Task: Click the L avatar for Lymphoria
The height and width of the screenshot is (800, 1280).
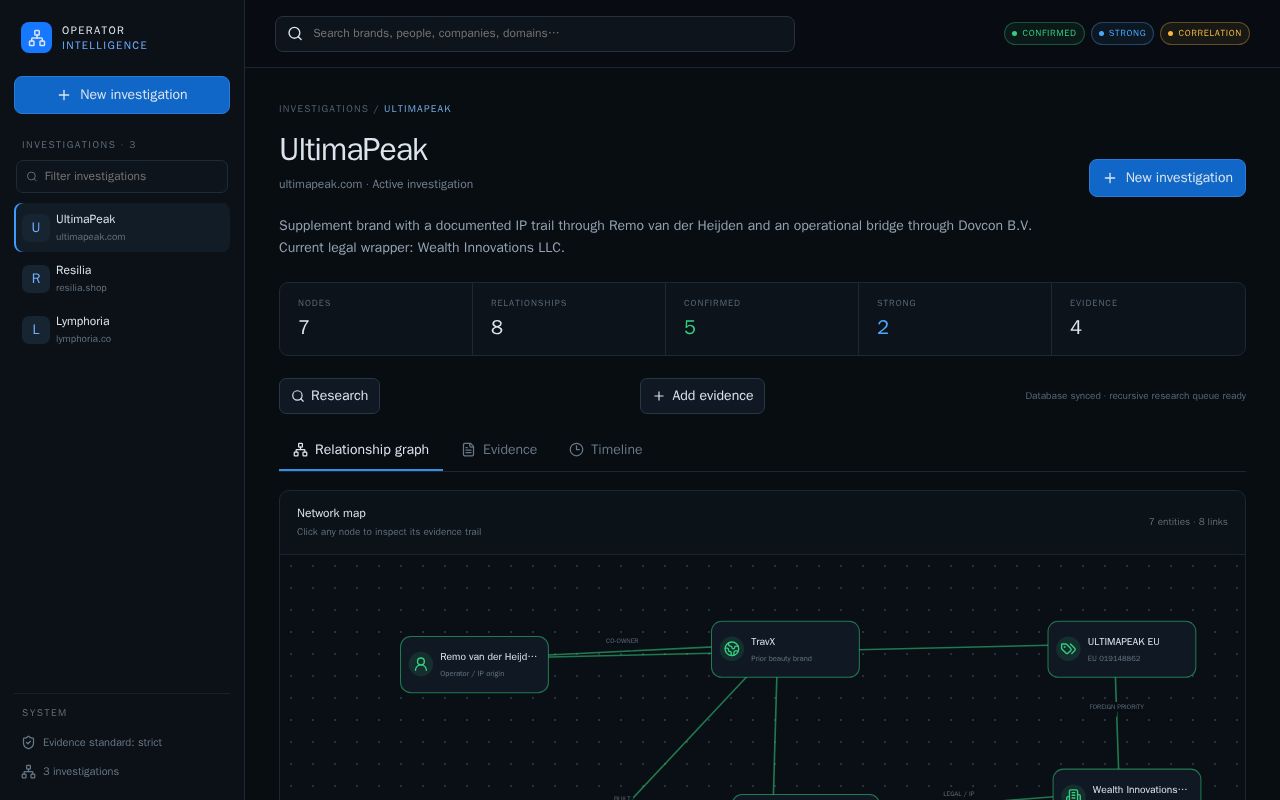Action: click(x=36, y=330)
